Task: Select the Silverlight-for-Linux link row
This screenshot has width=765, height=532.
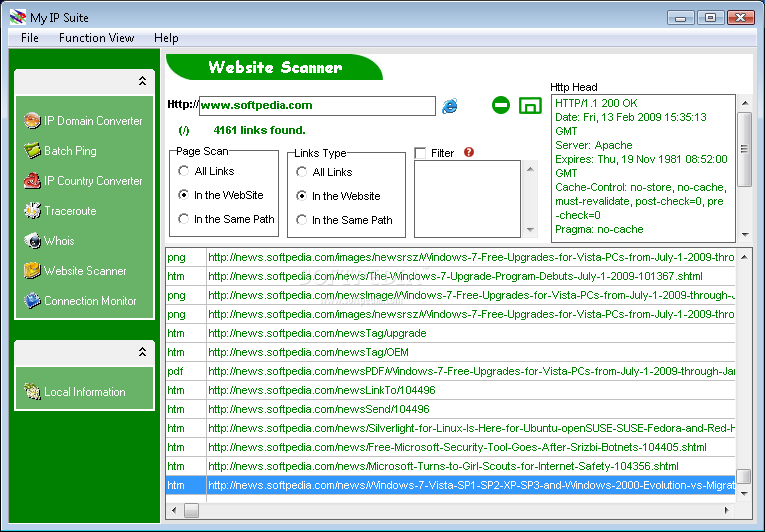Action: (x=450, y=428)
